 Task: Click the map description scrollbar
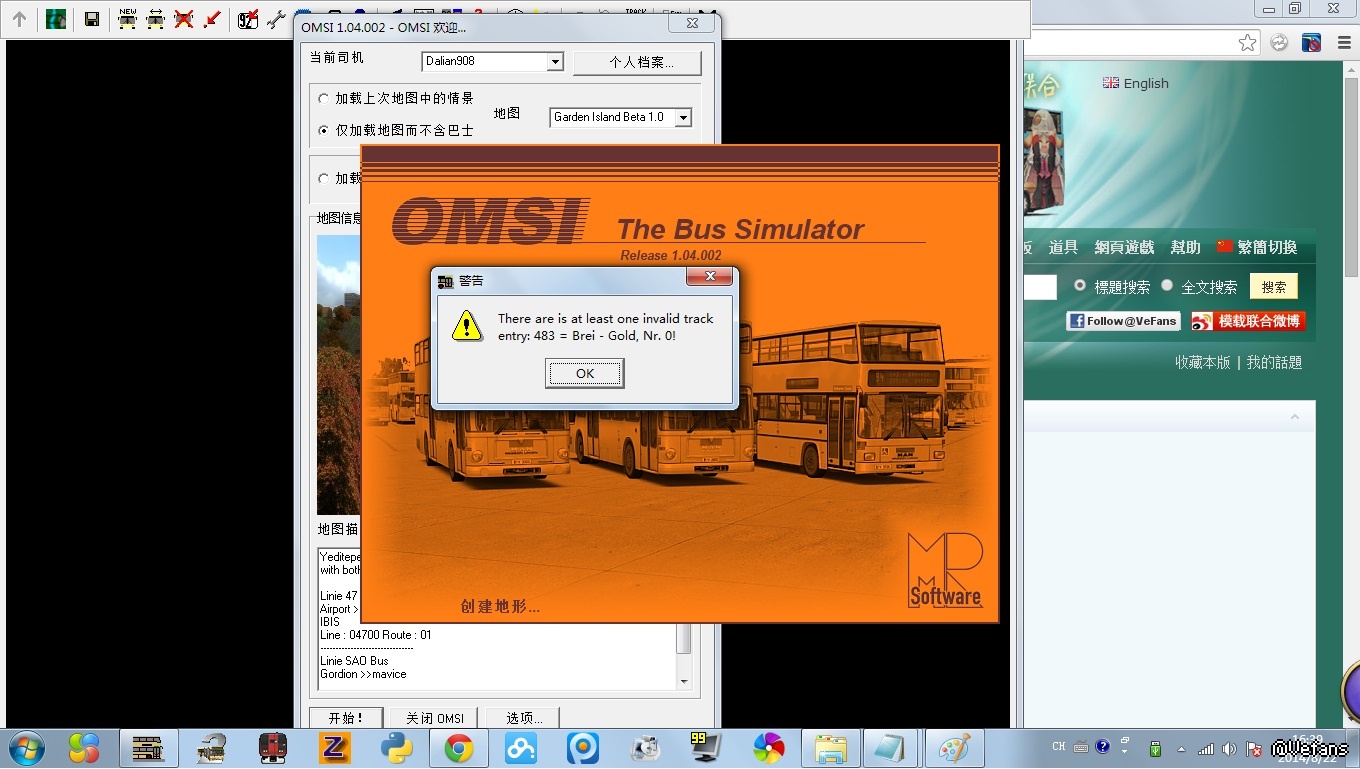684,638
